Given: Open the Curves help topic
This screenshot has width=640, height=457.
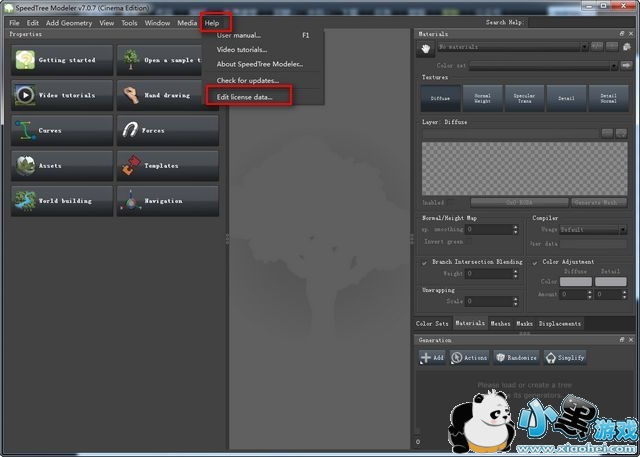Looking at the screenshot, I should pos(62,131).
